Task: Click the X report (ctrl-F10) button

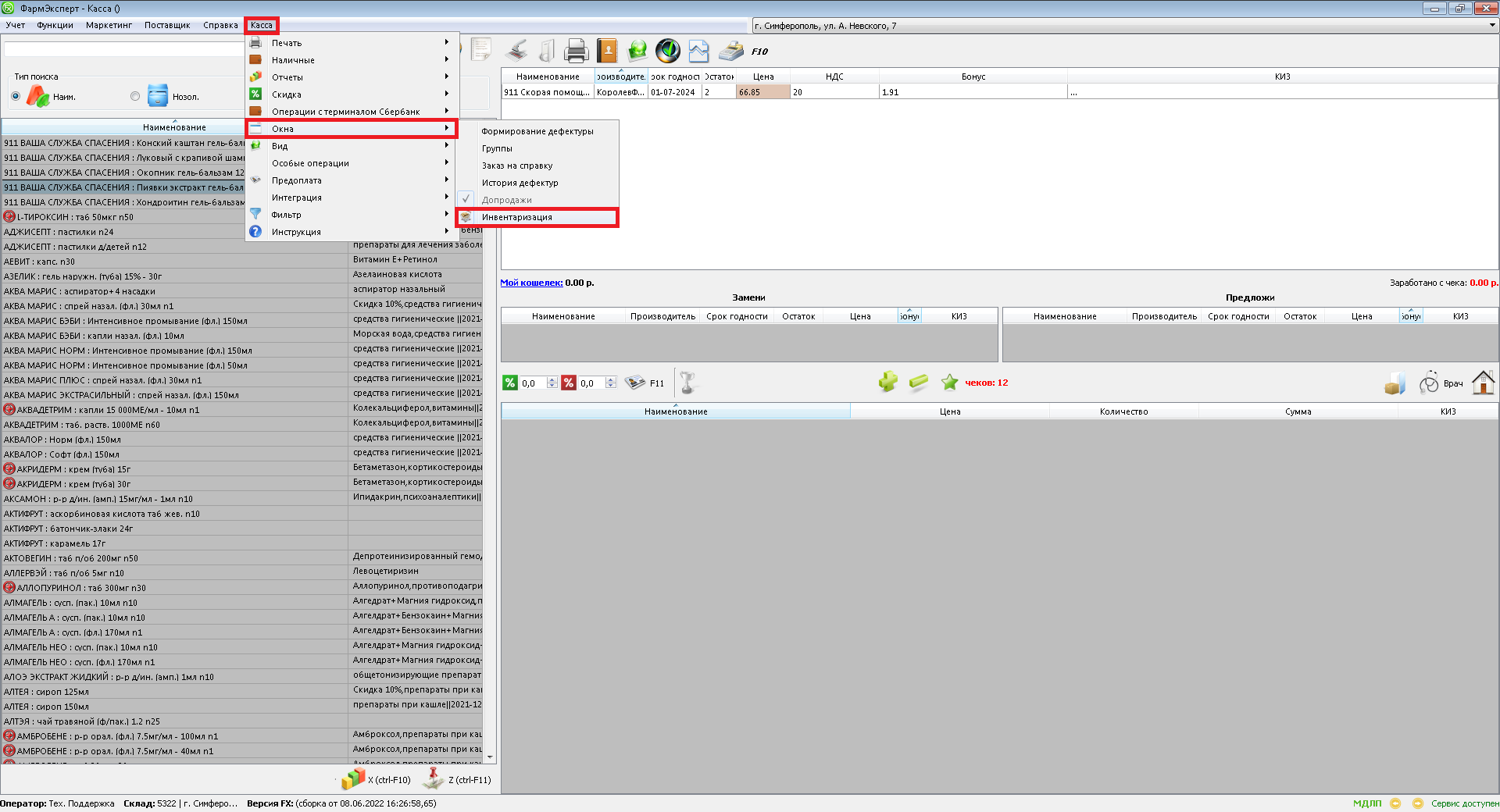Action: click(377, 778)
